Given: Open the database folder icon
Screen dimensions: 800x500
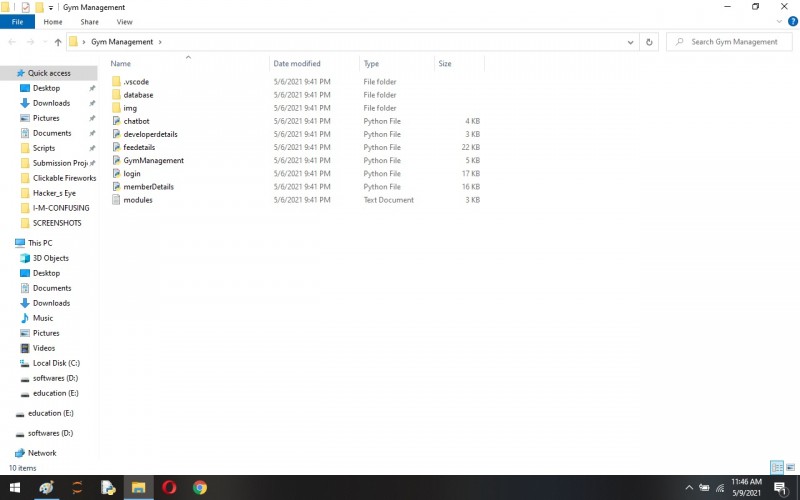Looking at the screenshot, I should click(x=116, y=95).
